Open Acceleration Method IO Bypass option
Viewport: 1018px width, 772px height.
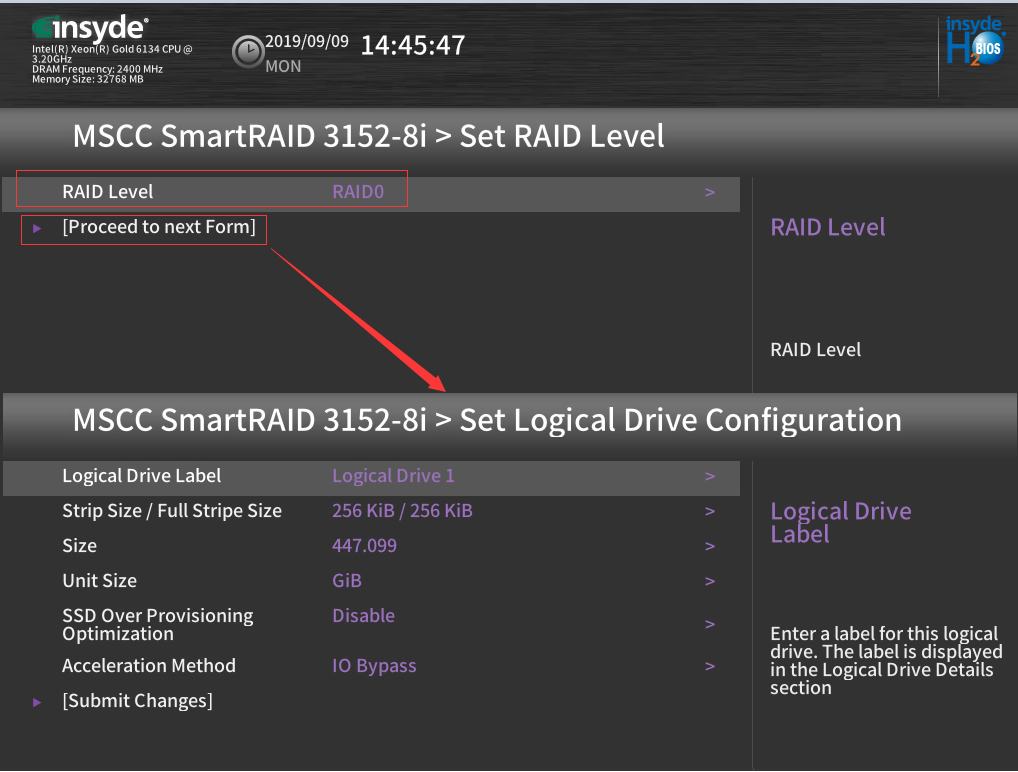tap(371, 666)
